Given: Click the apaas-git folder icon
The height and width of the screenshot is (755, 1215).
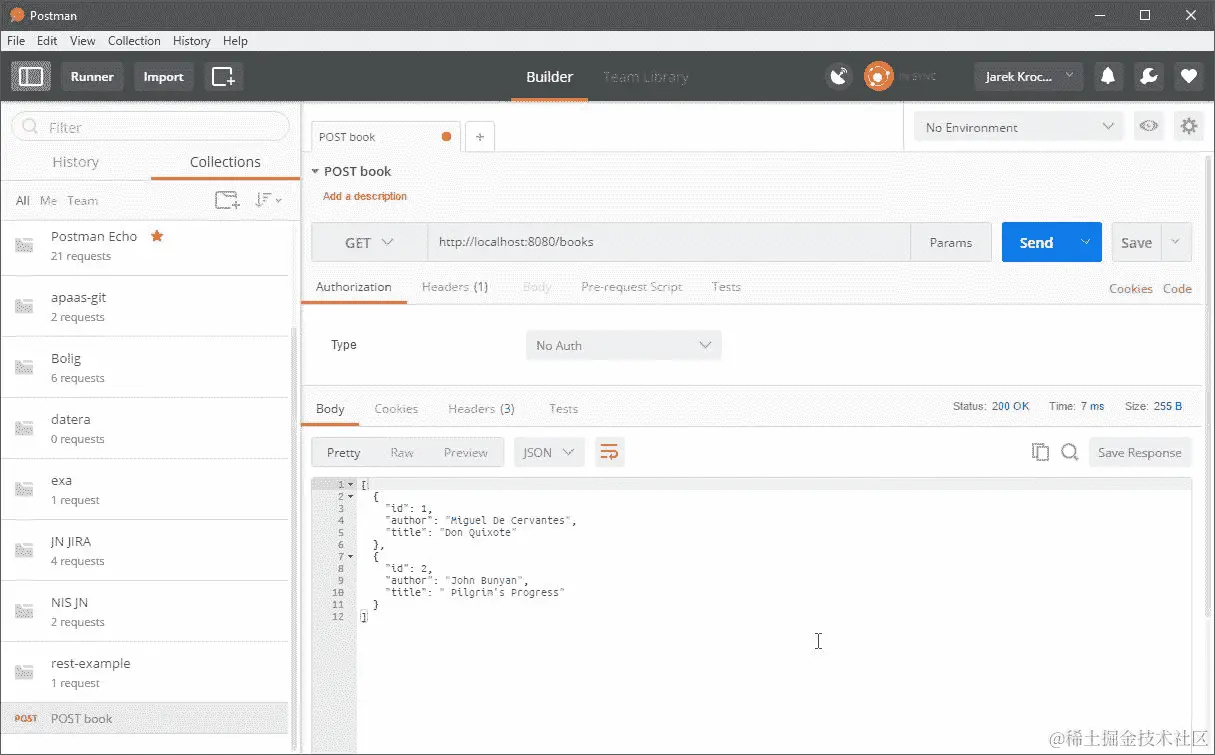Looking at the screenshot, I should 24,306.
